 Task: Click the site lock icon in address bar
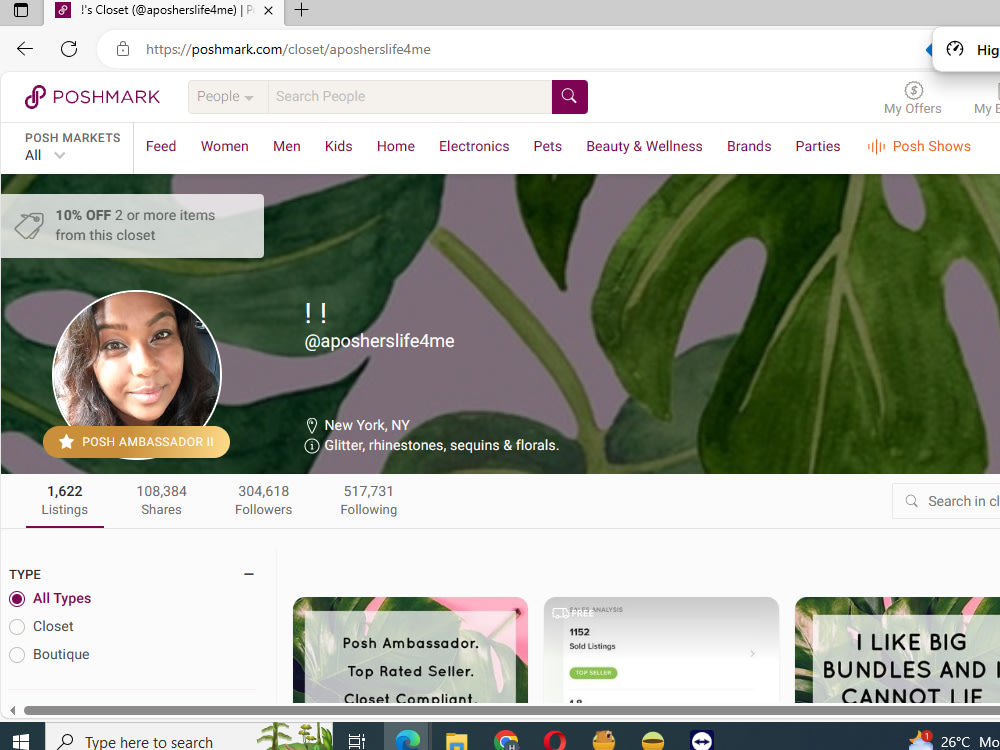pyautogui.click(x=123, y=49)
